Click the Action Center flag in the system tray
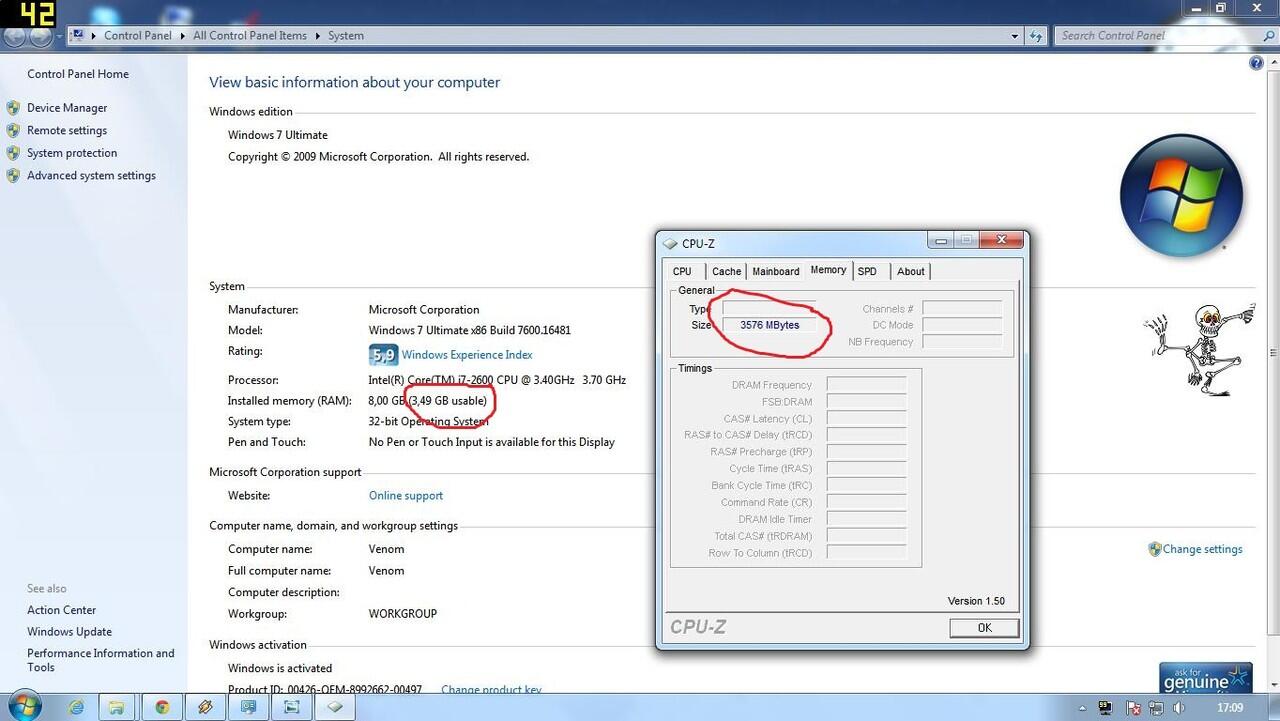The width and height of the screenshot is (1280, 721). coord(1134,708)
